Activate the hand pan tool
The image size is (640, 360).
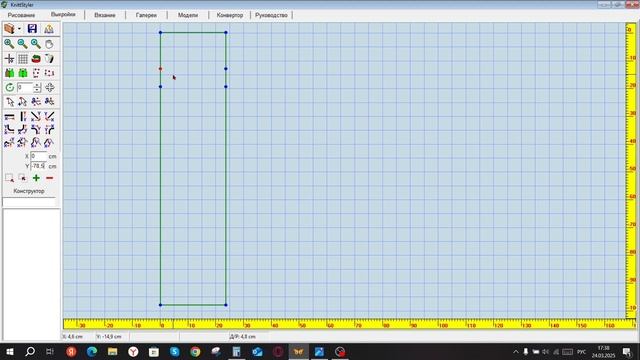49,44
